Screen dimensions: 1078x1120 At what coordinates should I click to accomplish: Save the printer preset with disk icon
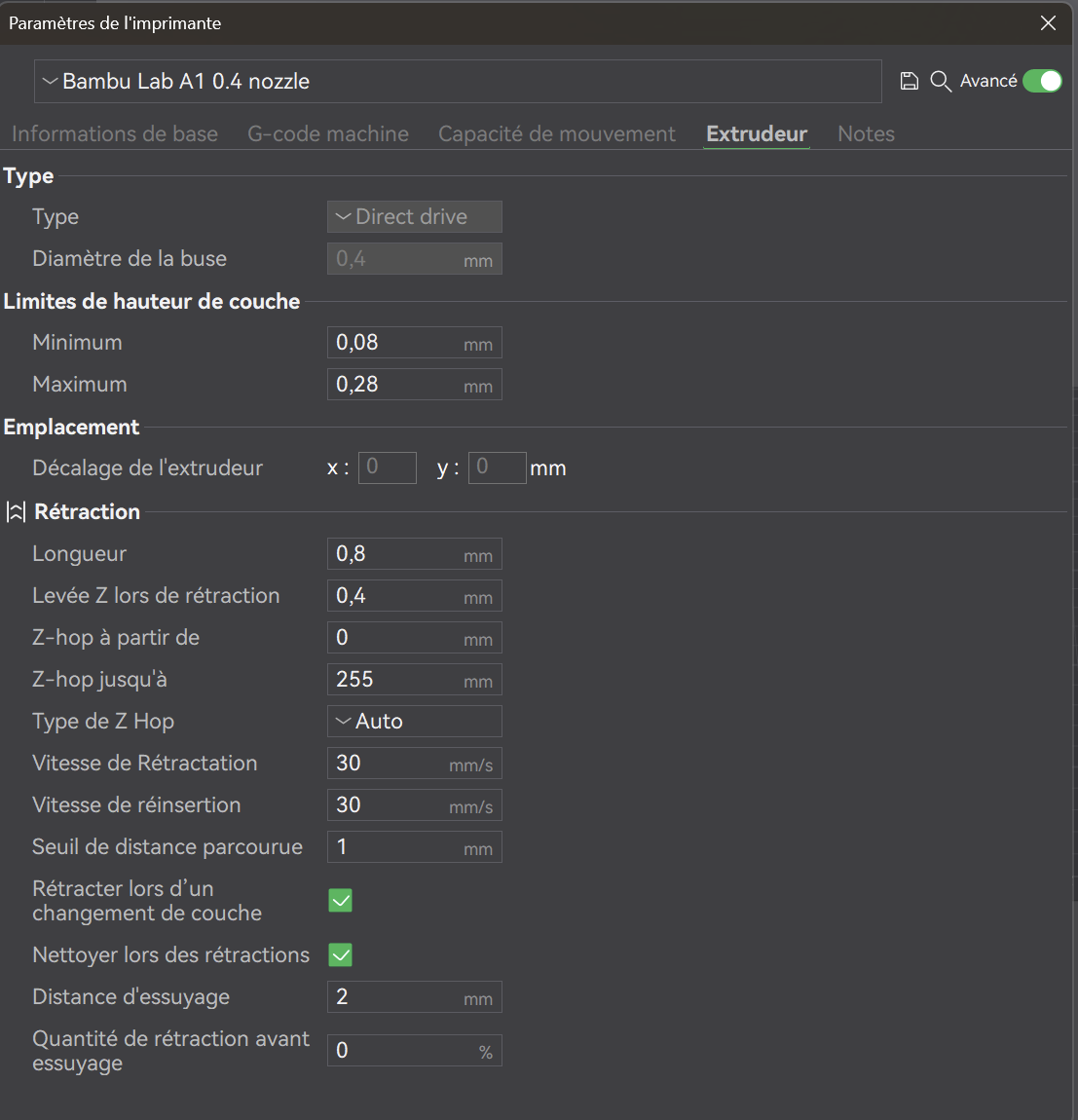909,82
